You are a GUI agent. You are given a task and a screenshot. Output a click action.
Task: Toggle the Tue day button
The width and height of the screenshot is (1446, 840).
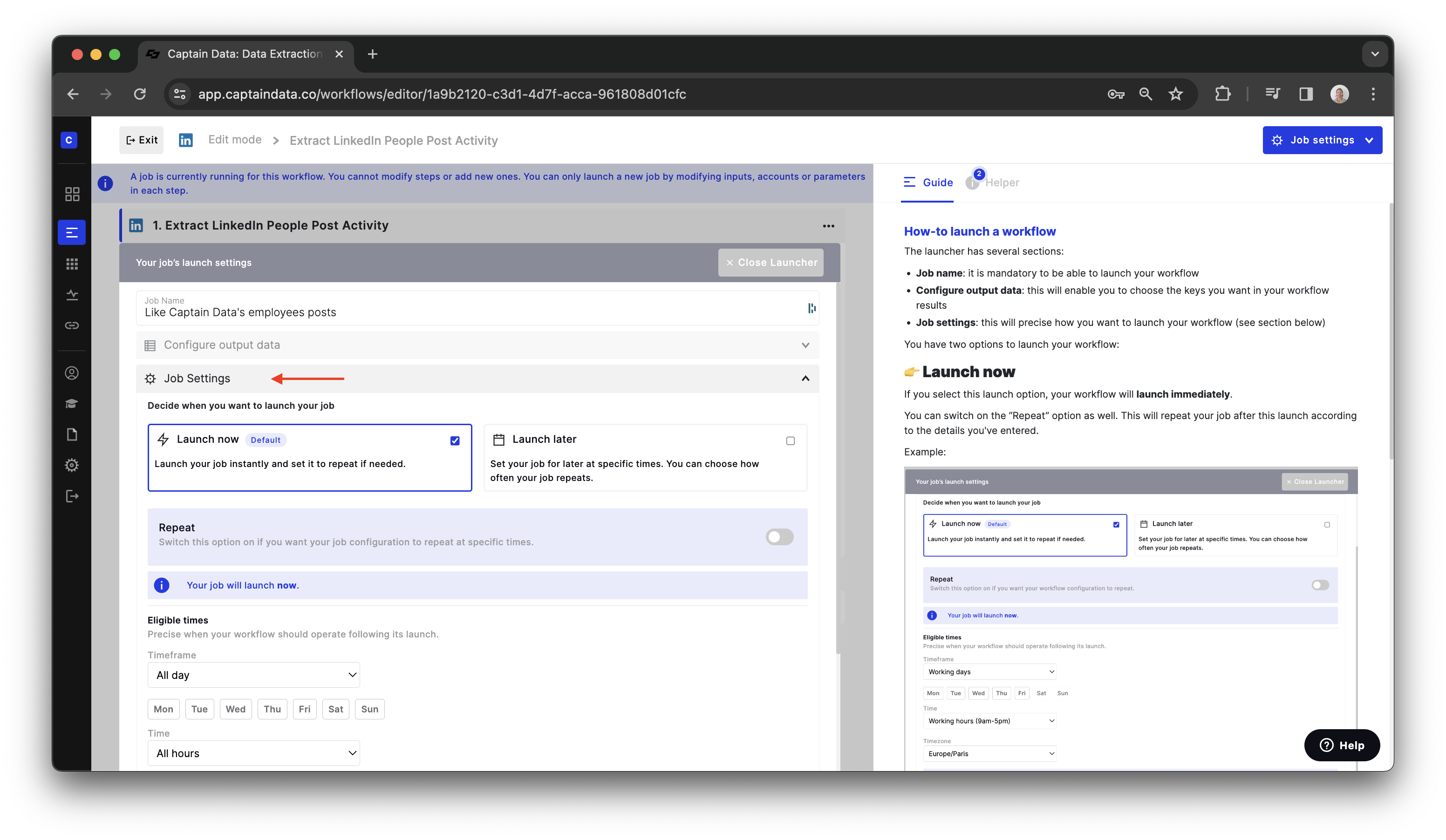[200, 709]
